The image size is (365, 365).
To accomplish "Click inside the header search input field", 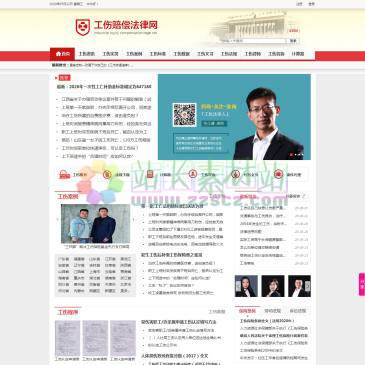I will point(253,41).
